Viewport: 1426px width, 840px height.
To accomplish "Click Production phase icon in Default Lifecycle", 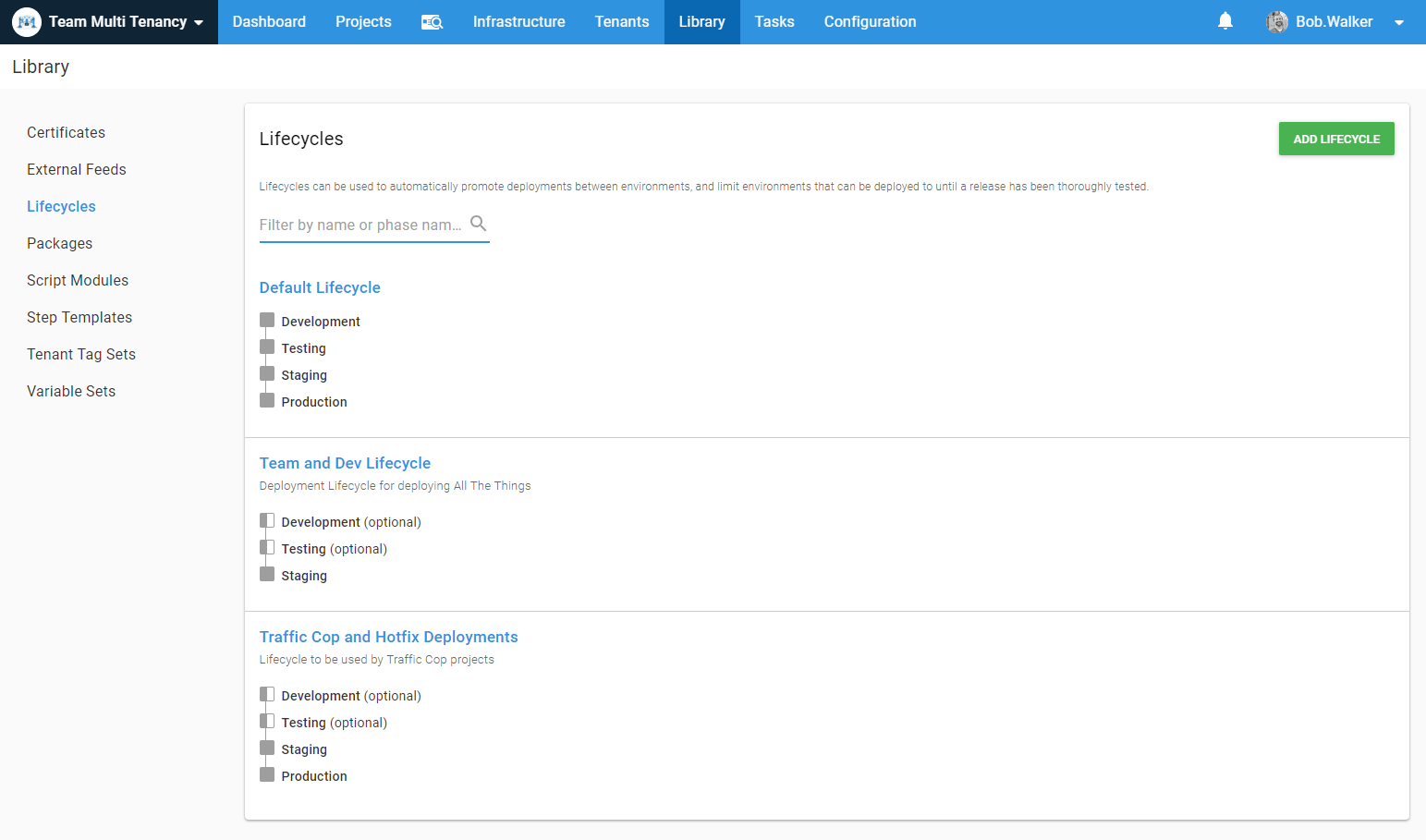I will pyautogui.click(x=267, y=401).
